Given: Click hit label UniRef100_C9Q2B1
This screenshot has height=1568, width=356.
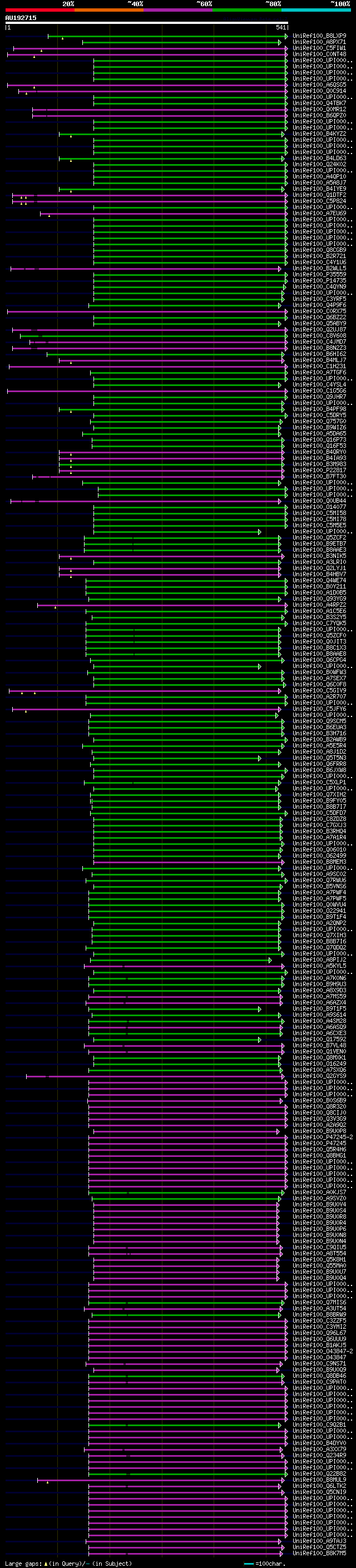Looking at the screenshot, I should click(319, 1425).
